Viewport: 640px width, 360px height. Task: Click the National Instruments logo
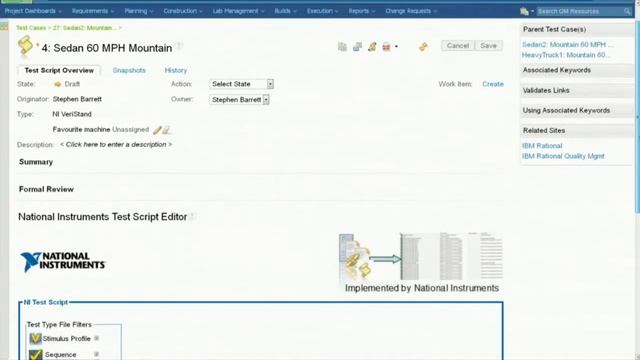pos(63,262)
